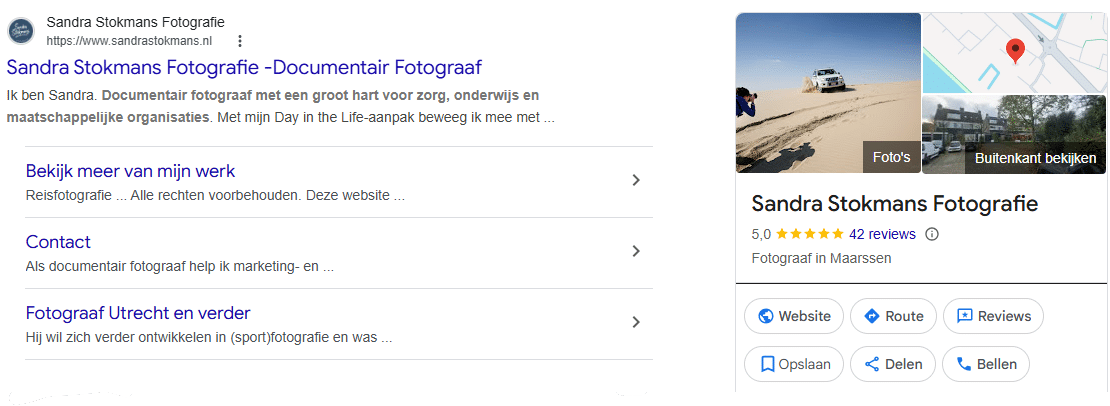Click the Reviews speech-bubble icon
This screenshot has height=406, width=1110.
click(964, 316)
